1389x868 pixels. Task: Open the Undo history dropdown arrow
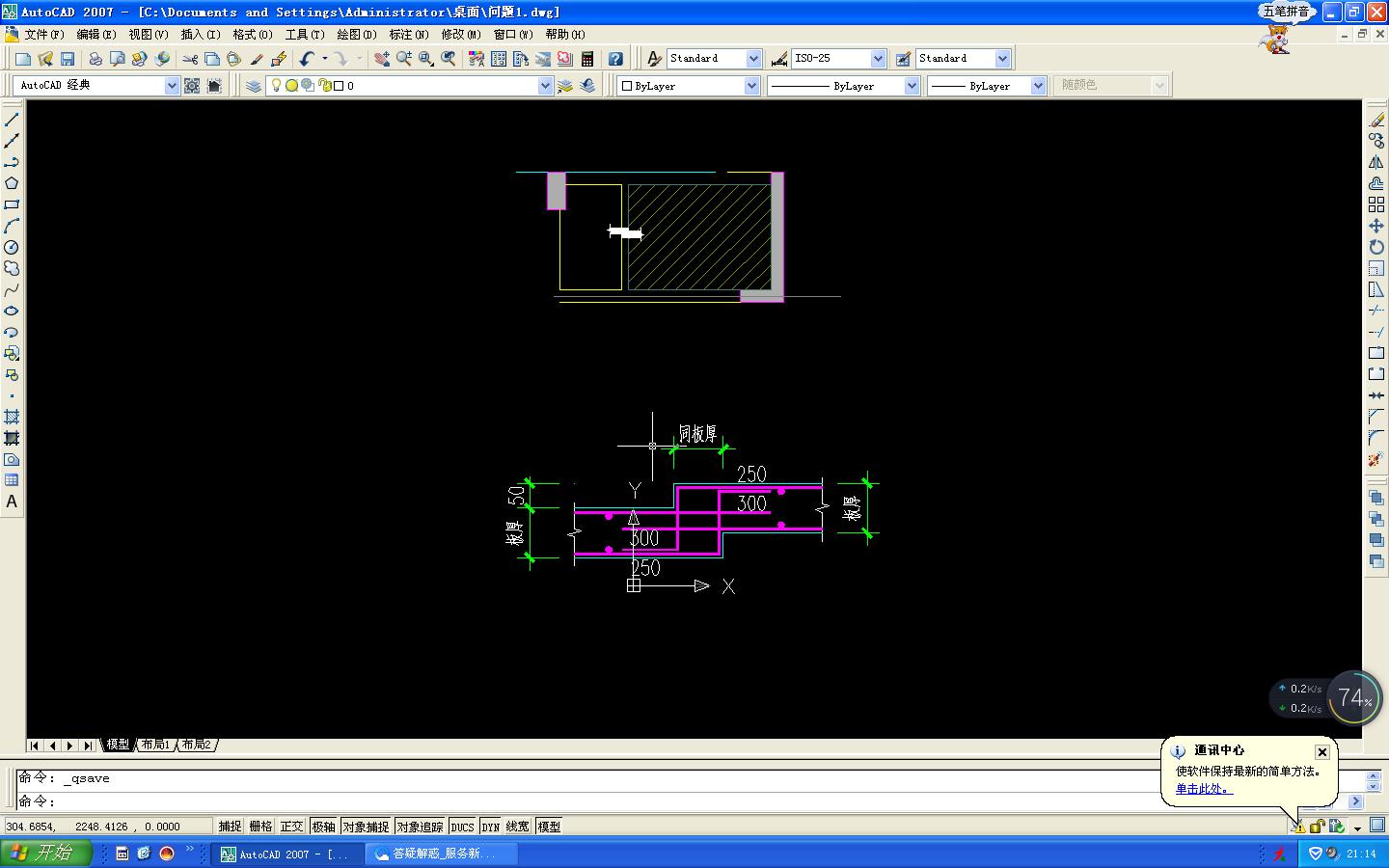point(324,59)
